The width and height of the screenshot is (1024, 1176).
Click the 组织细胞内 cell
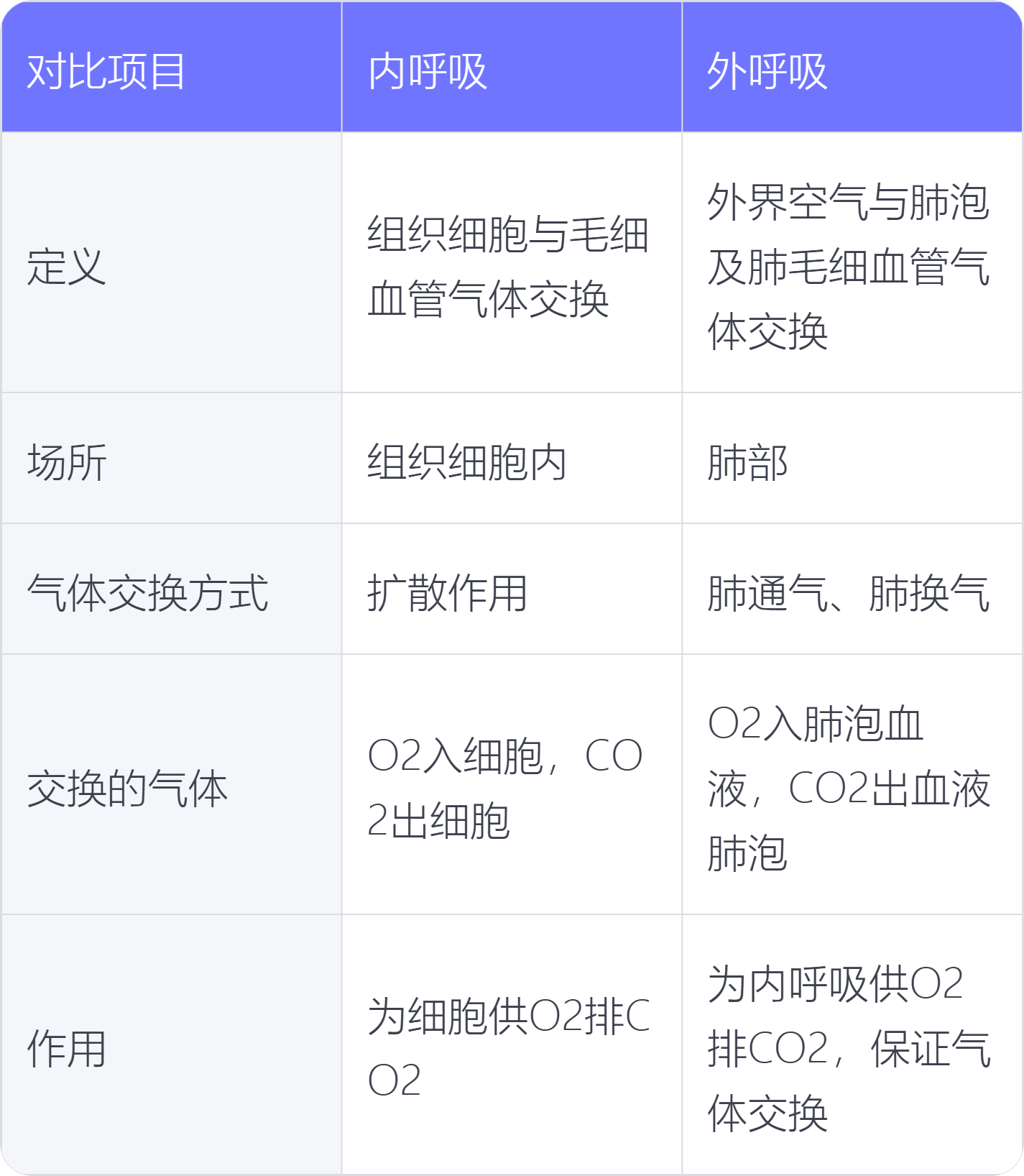pos(467,461)
